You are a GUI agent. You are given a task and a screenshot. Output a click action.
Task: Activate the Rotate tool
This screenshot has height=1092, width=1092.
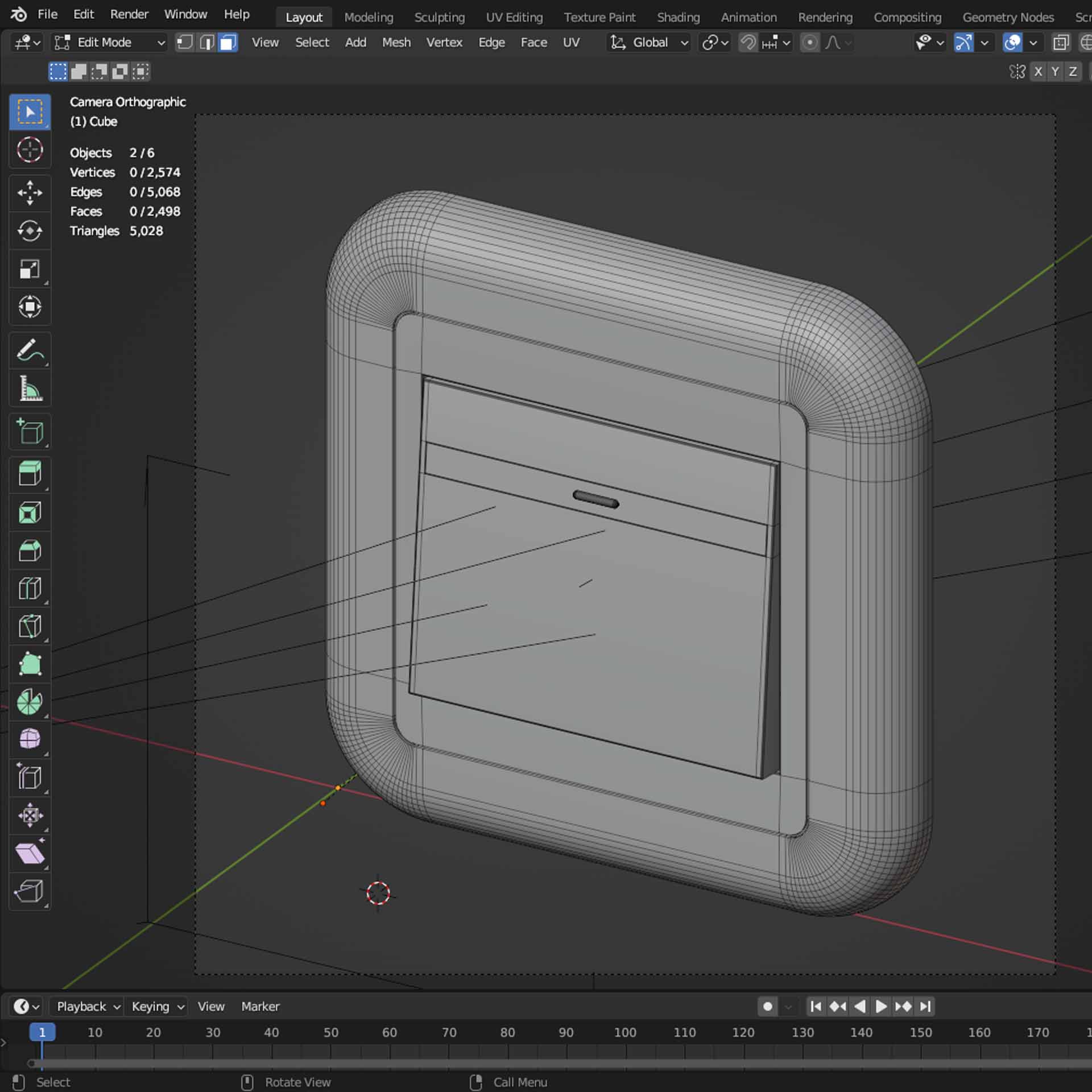[x=30, y=230]
